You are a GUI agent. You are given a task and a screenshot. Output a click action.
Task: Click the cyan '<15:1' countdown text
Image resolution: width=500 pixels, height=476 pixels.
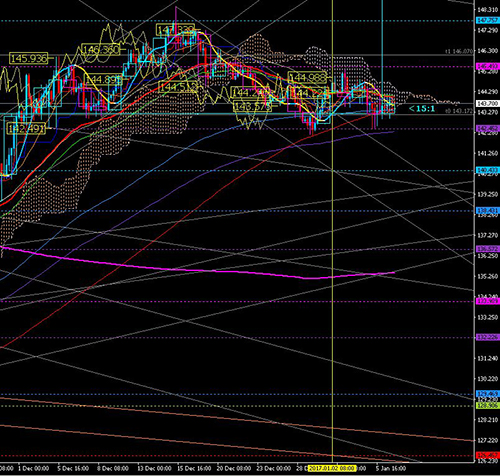point(422,109)
